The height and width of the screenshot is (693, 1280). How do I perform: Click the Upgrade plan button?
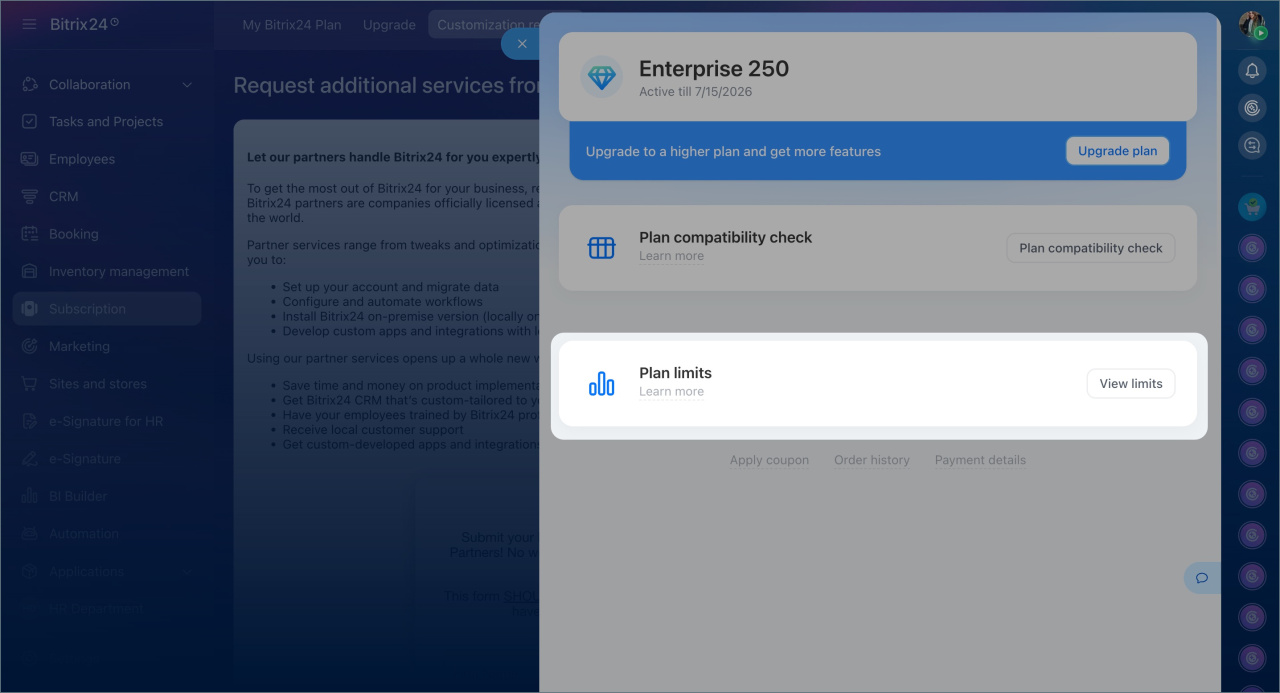click(x=1117, y=151)
